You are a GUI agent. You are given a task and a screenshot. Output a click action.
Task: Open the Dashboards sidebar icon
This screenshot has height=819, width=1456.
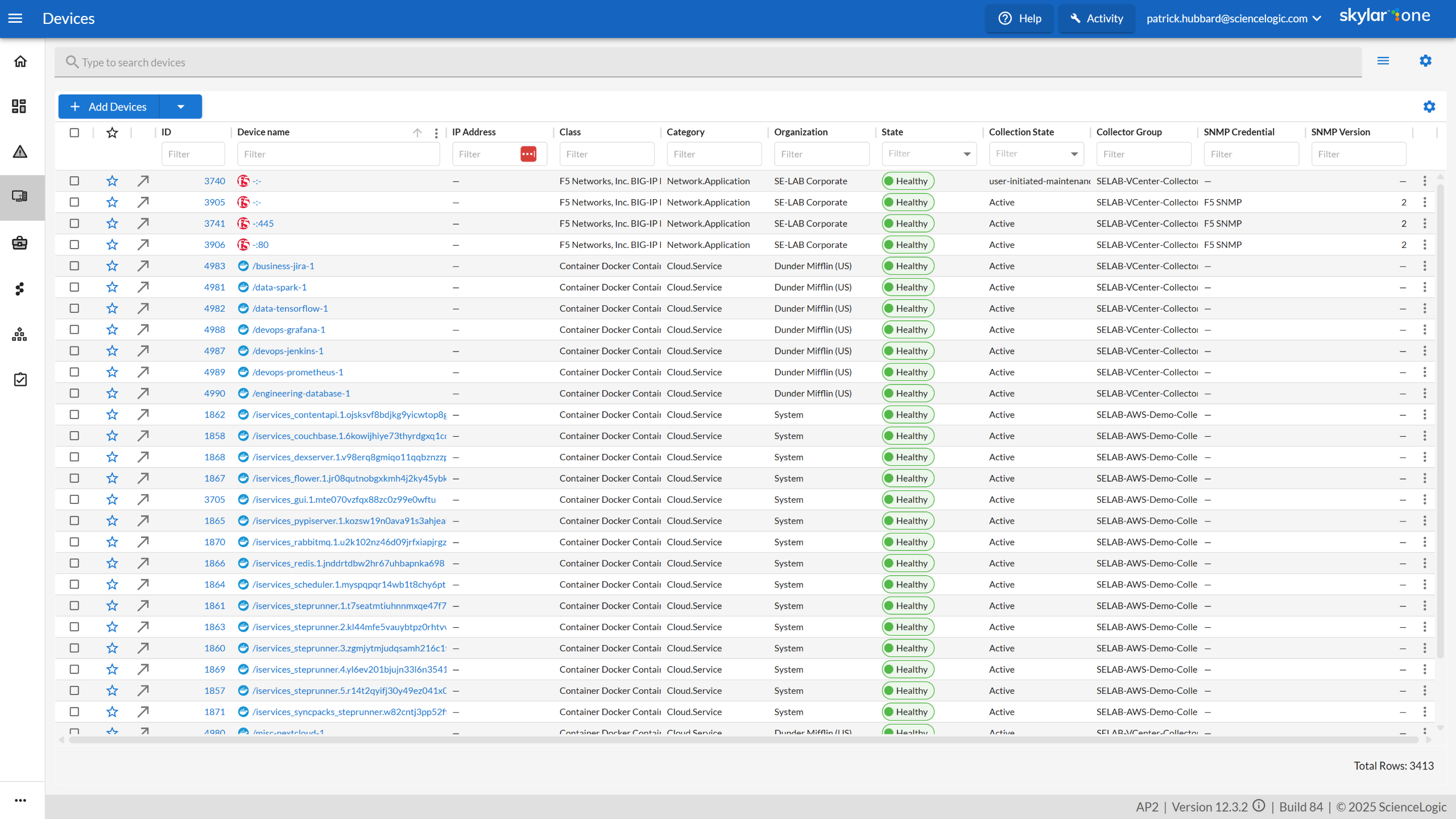19,106
